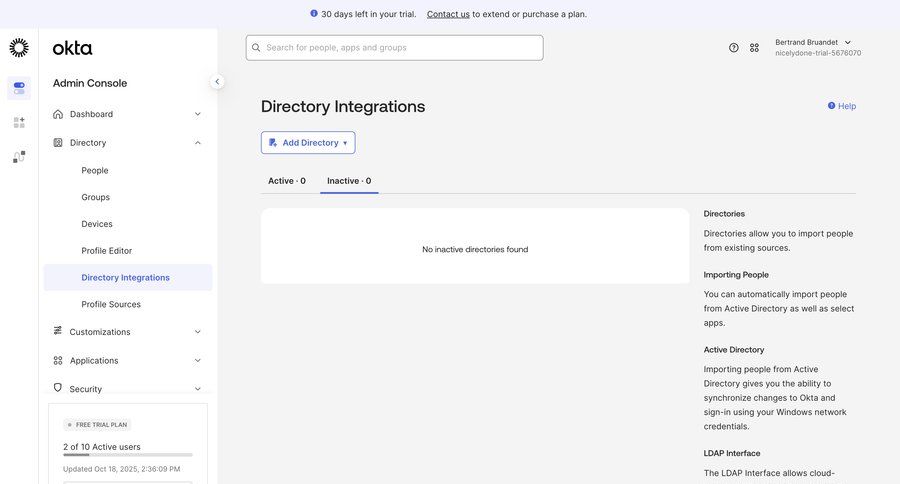The width and height of the screenshot is (900, 484).
Task: Click the FREE TRIAL PLAN badge
Action: click(97, 425)
